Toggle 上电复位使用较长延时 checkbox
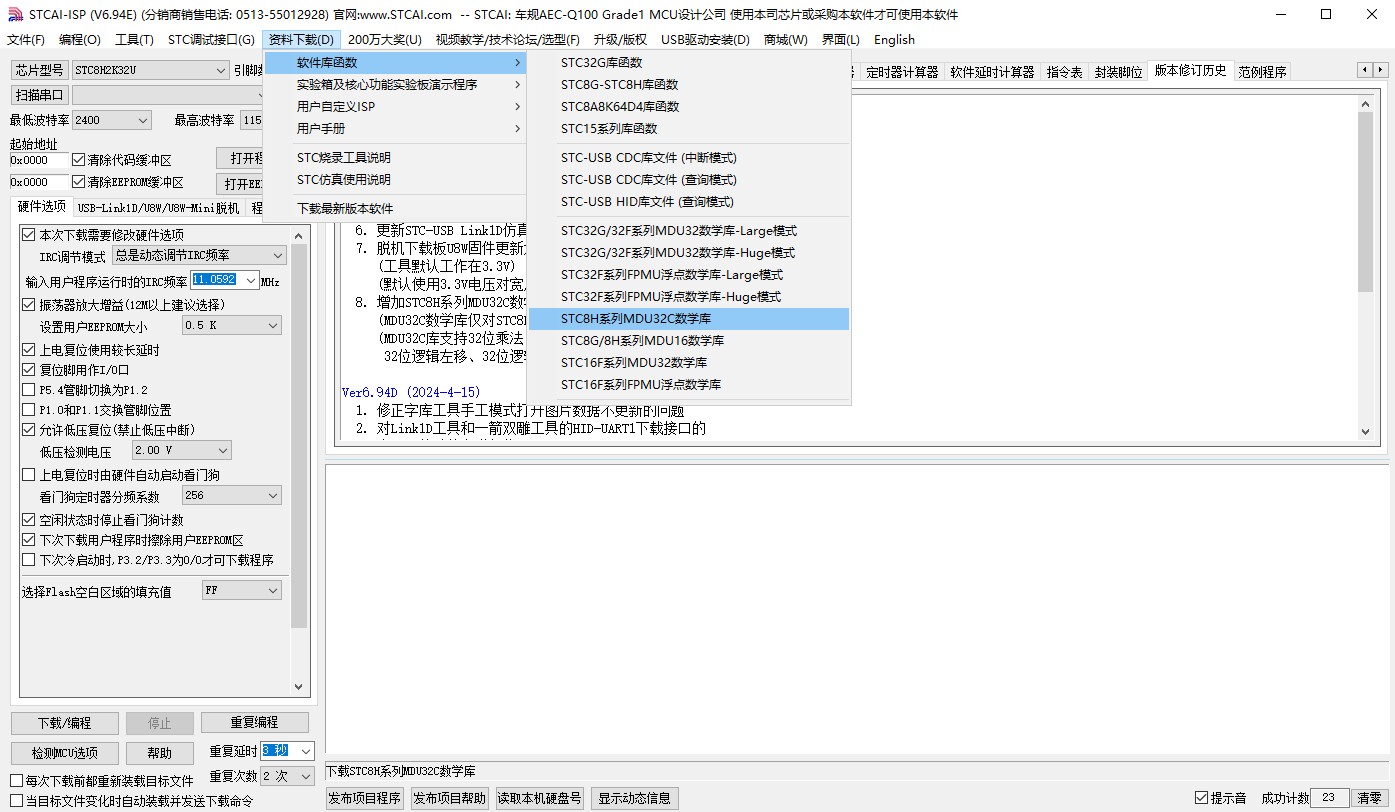This screenshot has height=812, width=1395. pos(29,350)
